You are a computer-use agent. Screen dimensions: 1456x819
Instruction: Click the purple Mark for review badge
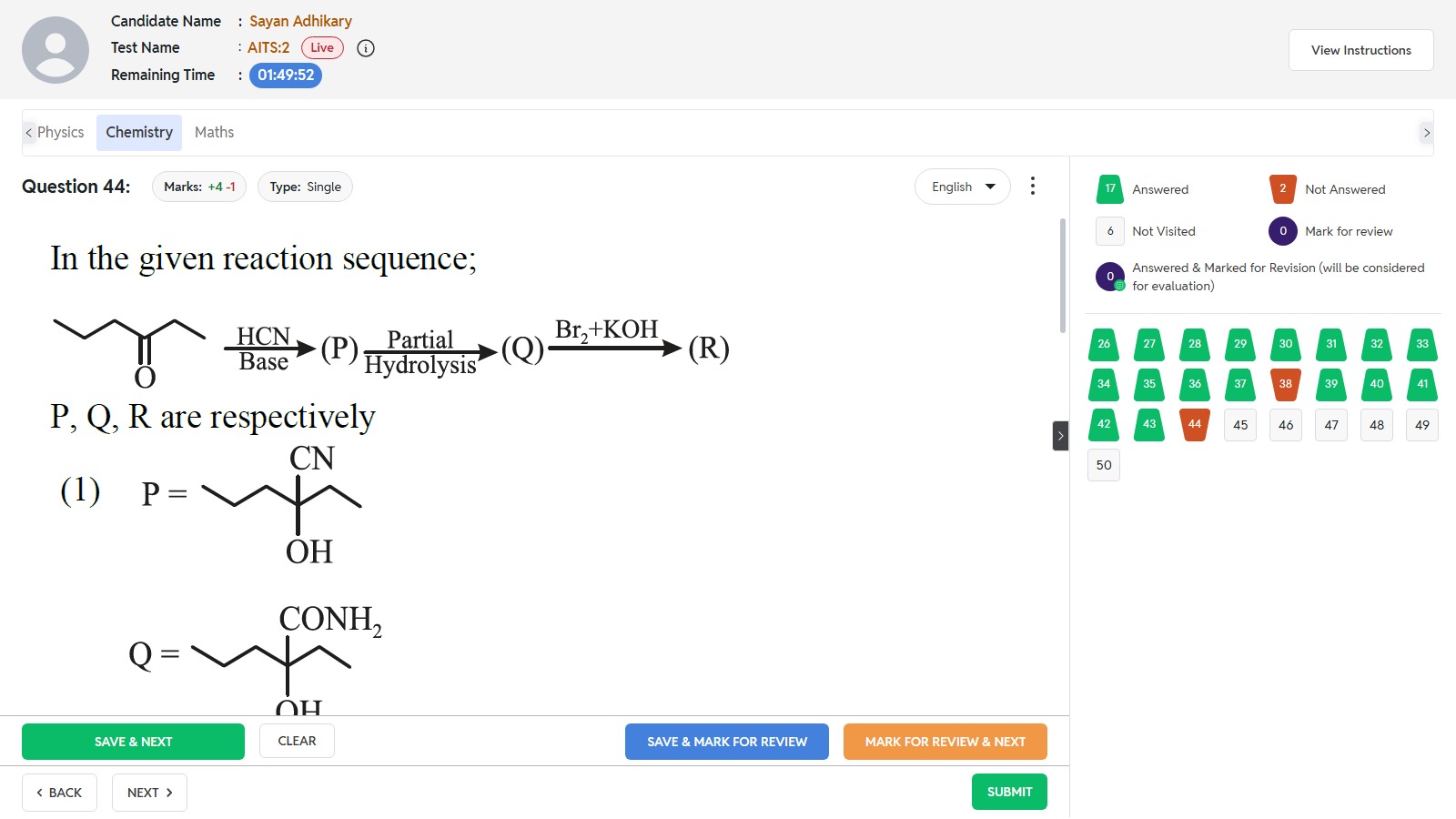(x=1283, y=231)
